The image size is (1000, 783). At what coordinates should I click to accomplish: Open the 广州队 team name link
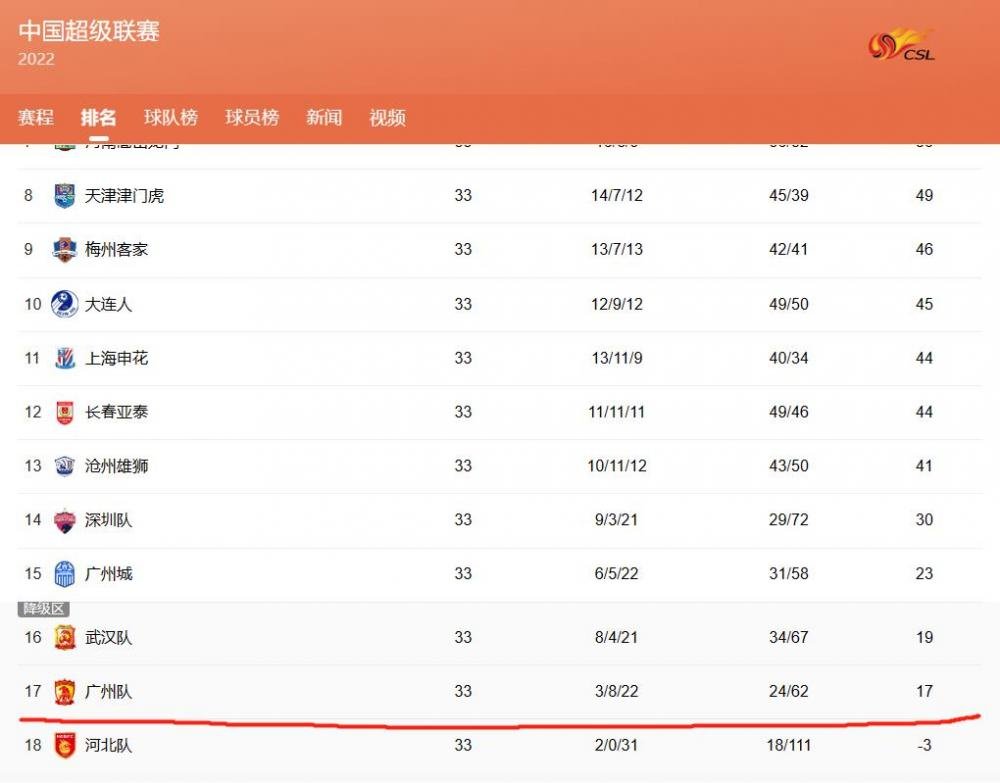click(108, 691)
